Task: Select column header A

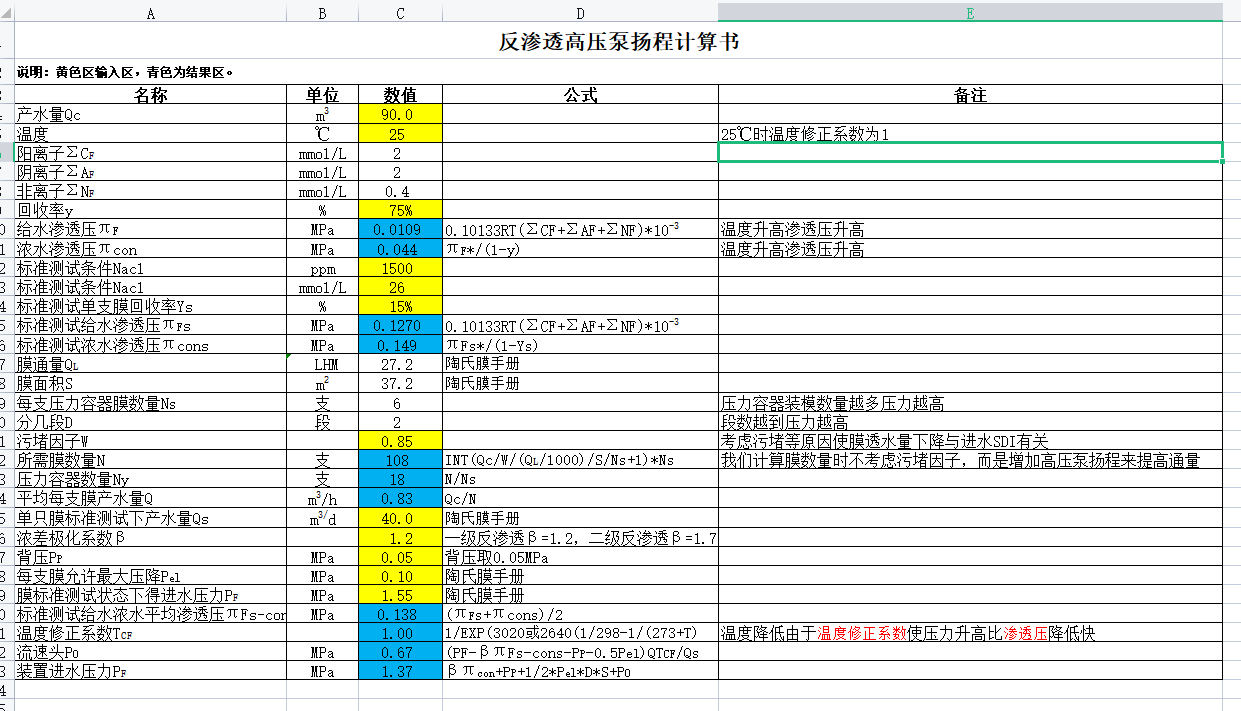Action: [x=150, y=14]
